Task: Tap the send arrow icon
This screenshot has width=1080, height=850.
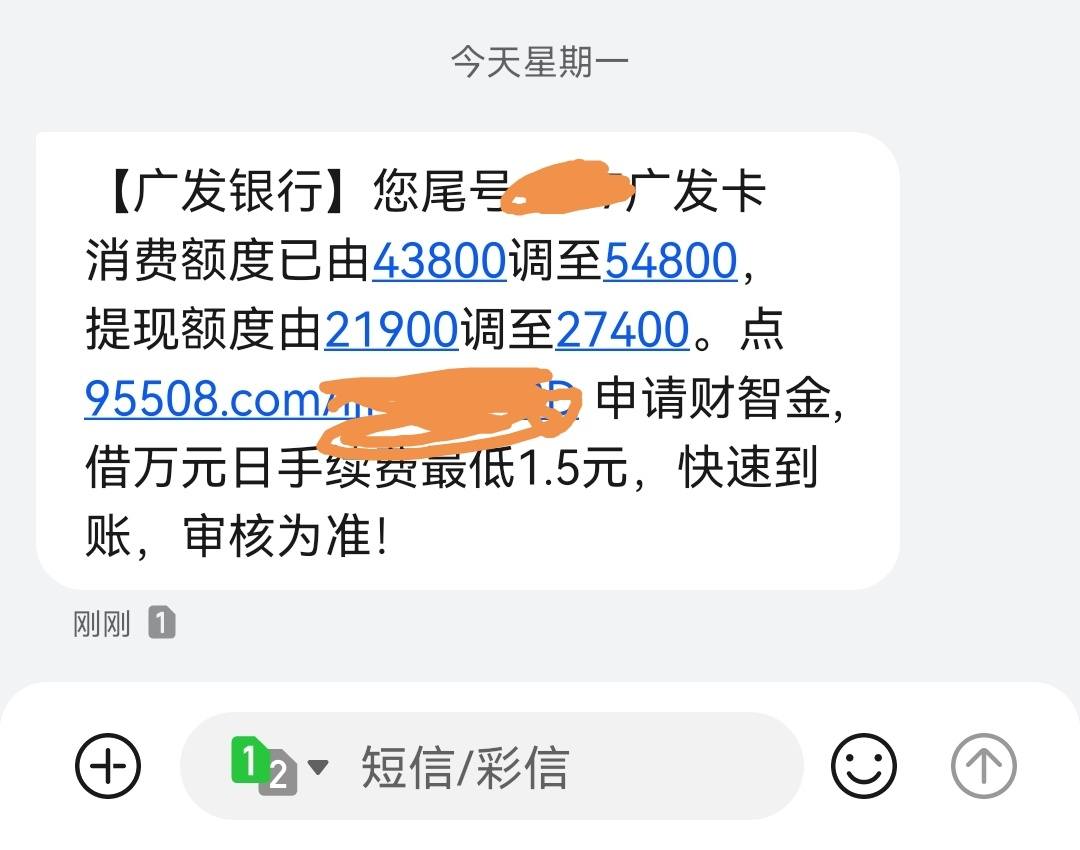Action: pyautogui.click(x=984, y=766)
